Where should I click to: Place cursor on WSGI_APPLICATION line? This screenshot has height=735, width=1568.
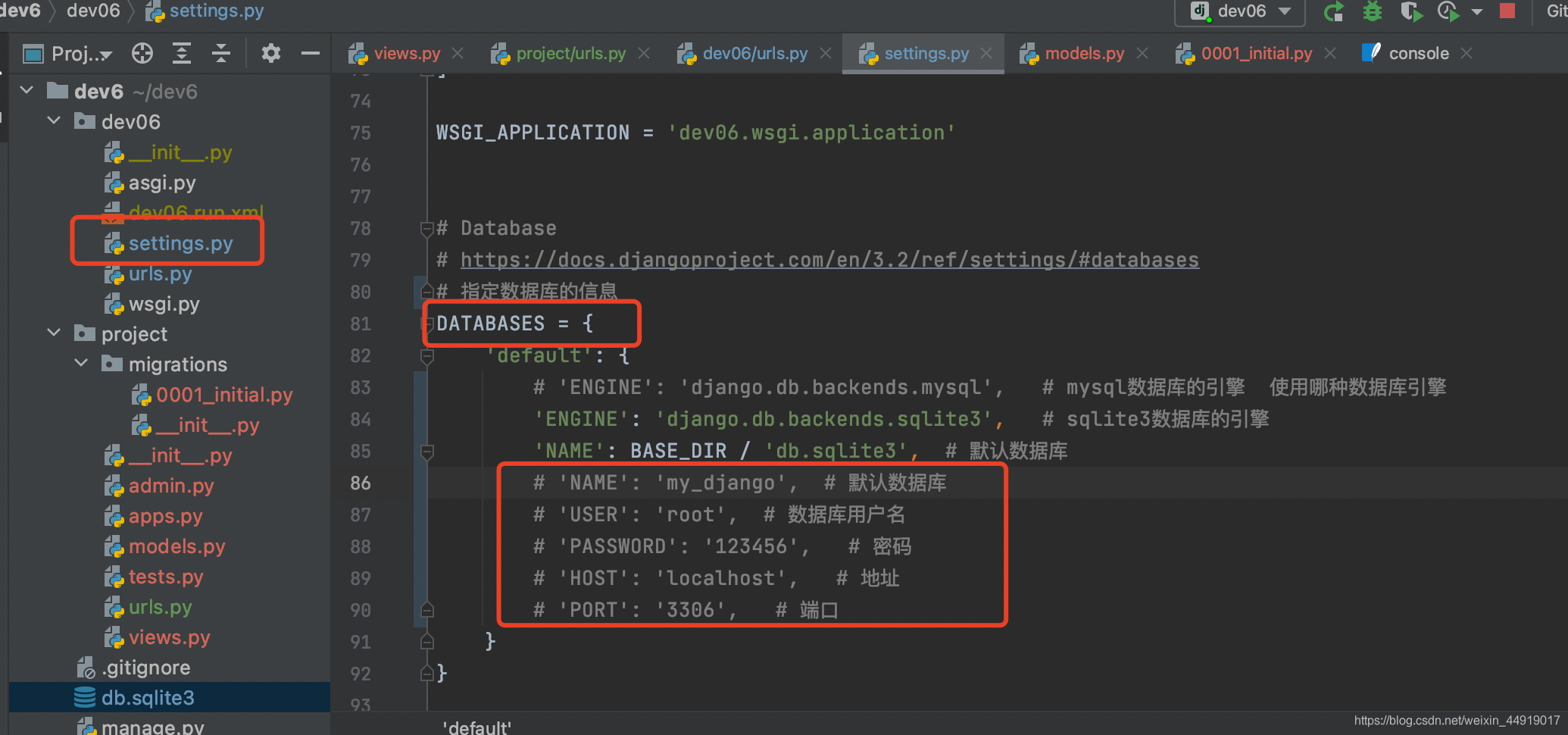tap(695, 133)
